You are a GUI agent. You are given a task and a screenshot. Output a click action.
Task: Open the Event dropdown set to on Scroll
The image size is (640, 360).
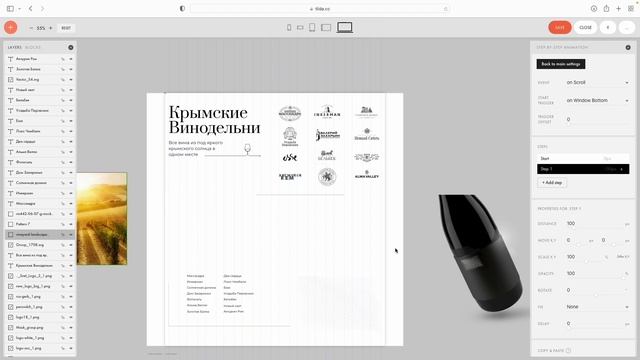coord(597,82)
